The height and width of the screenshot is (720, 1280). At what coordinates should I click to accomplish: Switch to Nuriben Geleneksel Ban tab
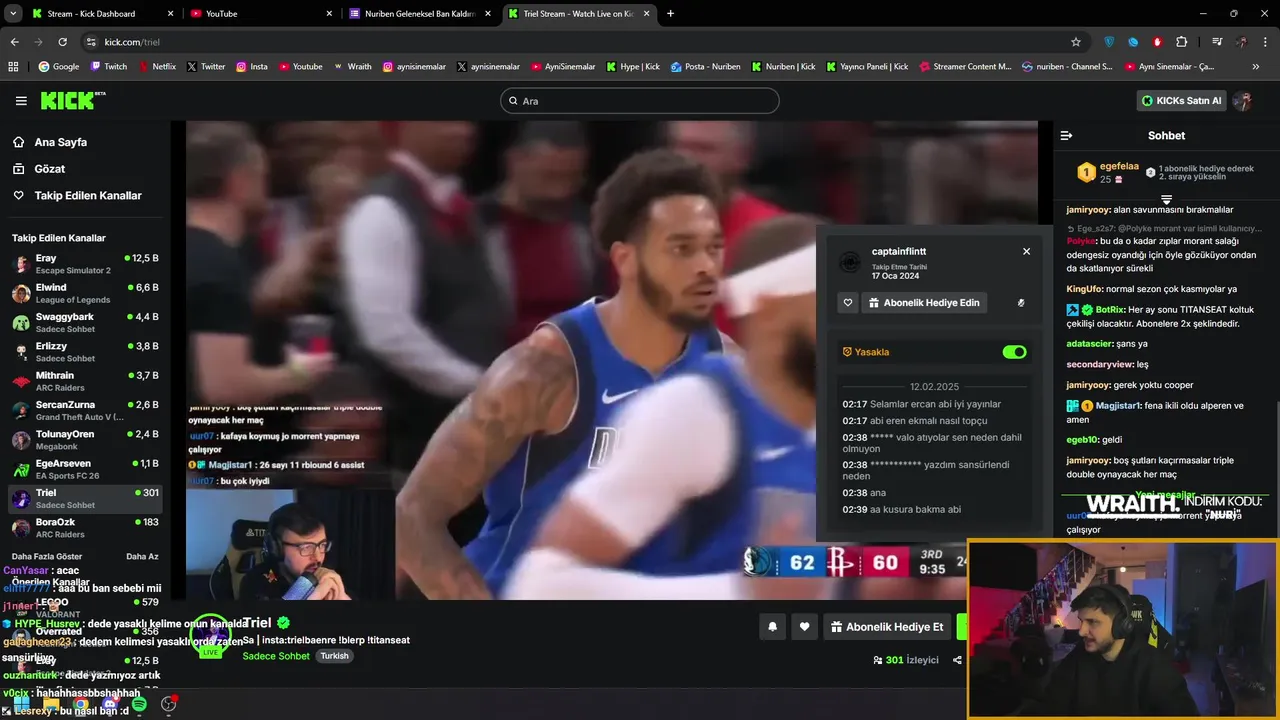pos(420,14)
